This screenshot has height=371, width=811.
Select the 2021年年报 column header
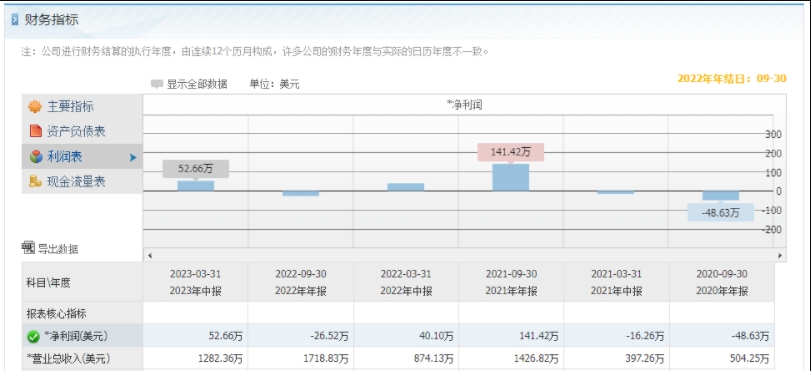coord(511,283)
